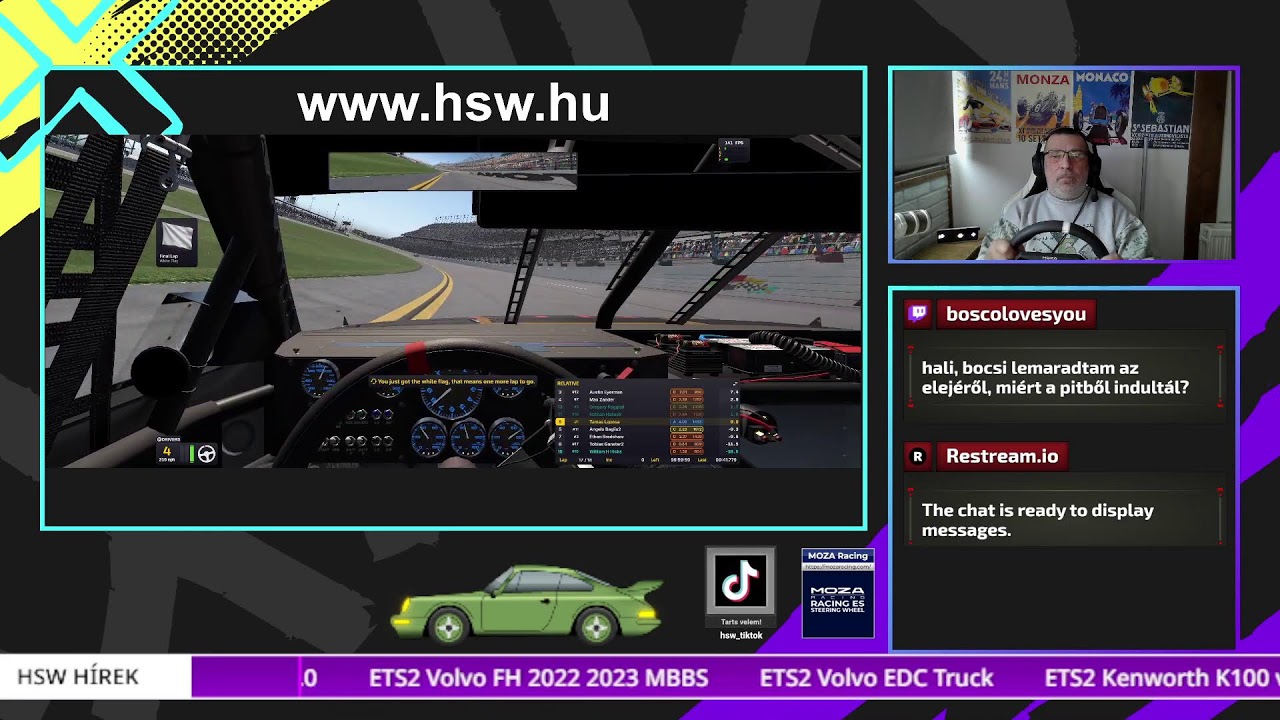Open the www.hsw.hu website link
Image resolution: width=1280 pixels, height=720 pixels.
453,104
